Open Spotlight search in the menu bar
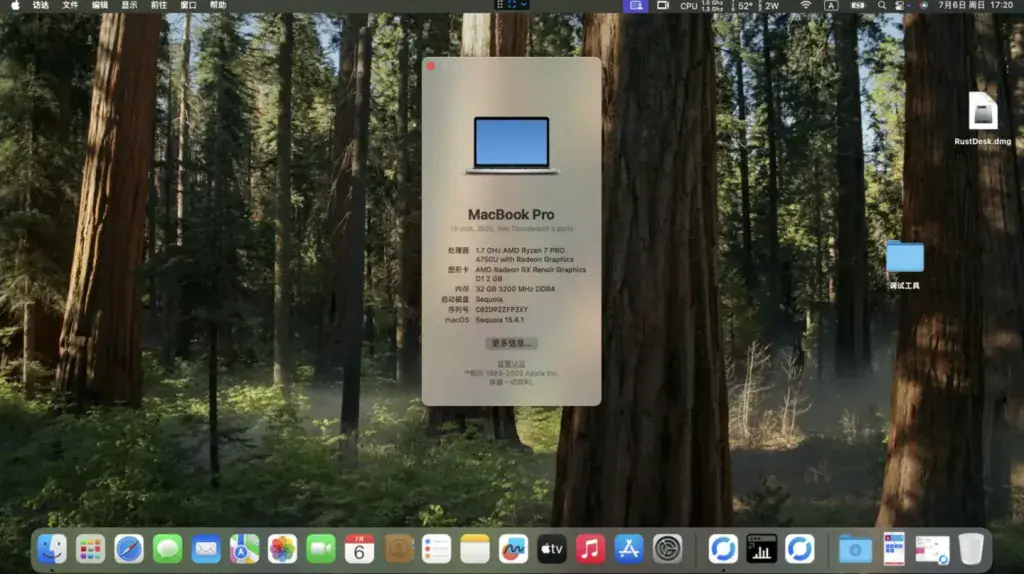Viewport: 1024px width, 574px height. pos(882,5)
